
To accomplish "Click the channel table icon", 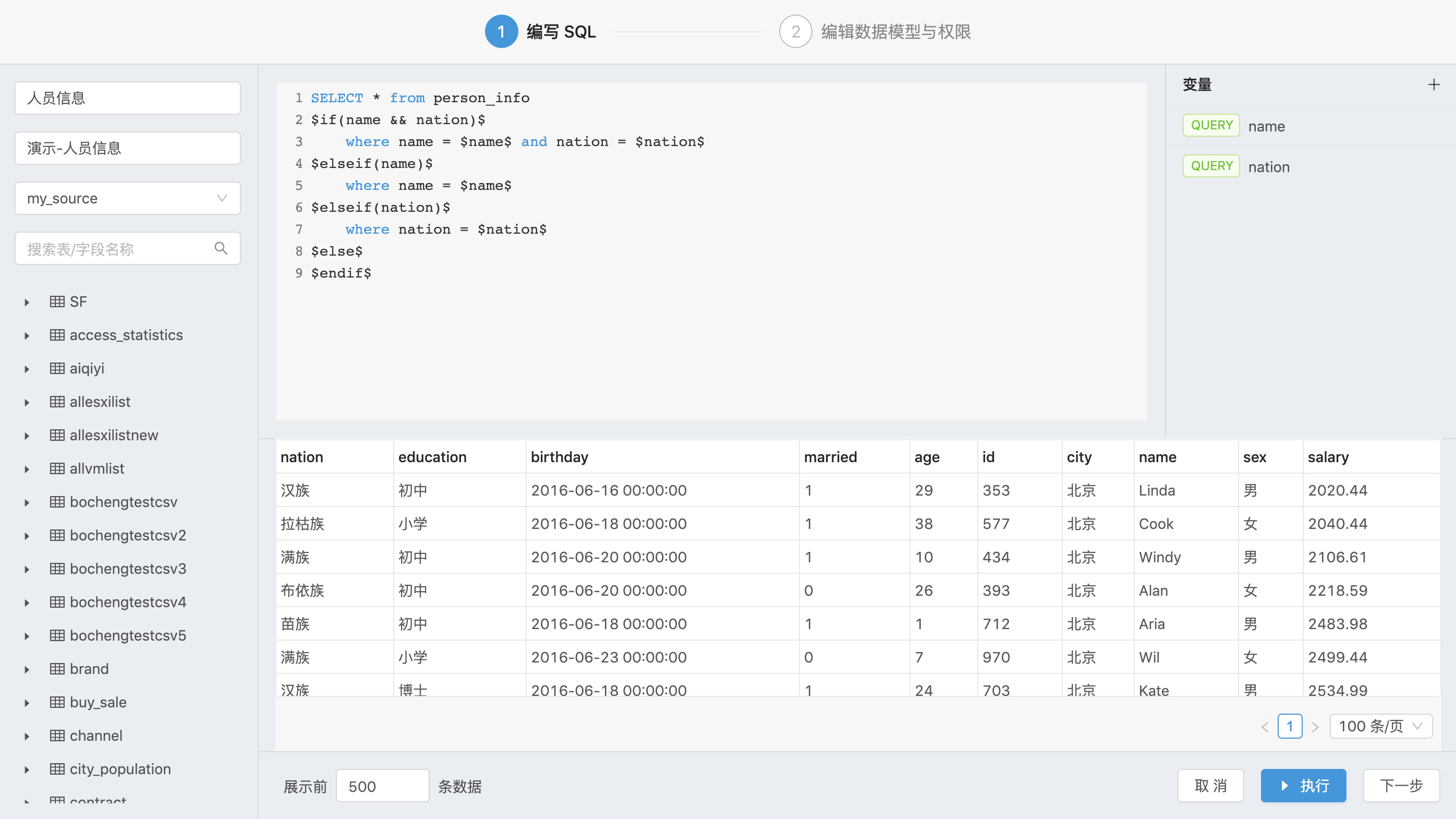I will pyautogui.click(x=57, y=736).
